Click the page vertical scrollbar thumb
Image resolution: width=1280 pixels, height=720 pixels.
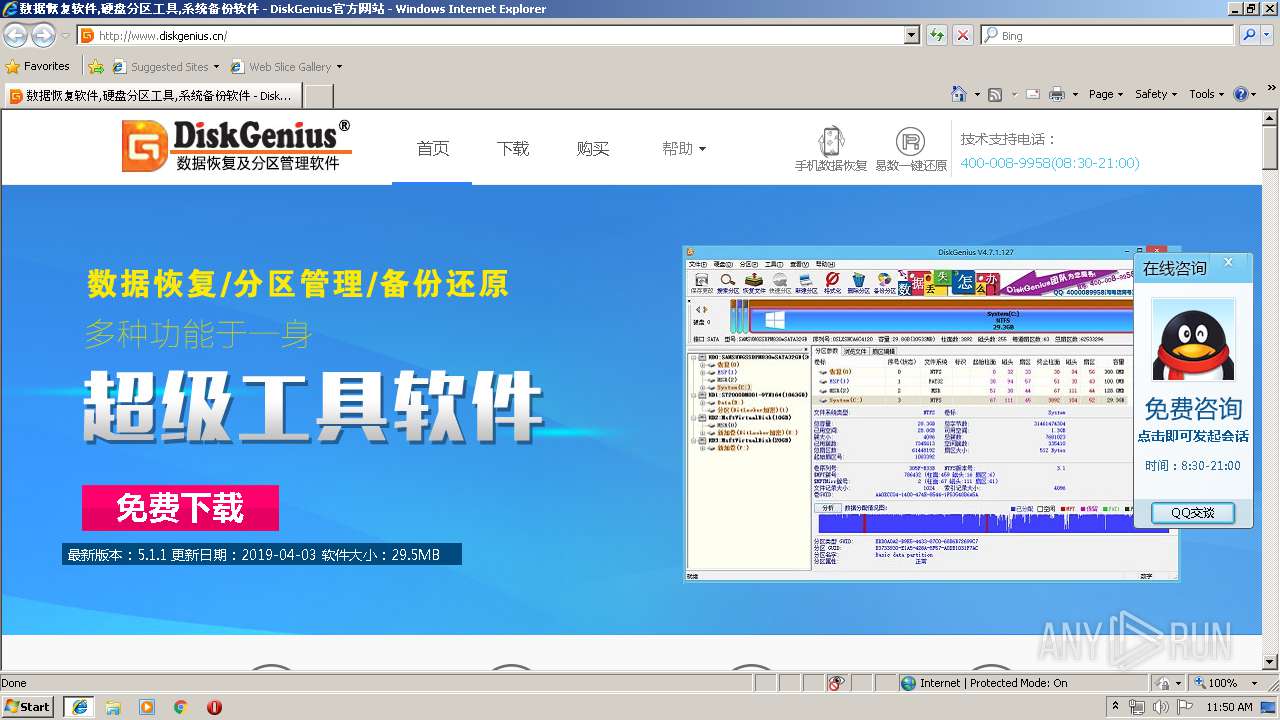(x=1270, y=148)
